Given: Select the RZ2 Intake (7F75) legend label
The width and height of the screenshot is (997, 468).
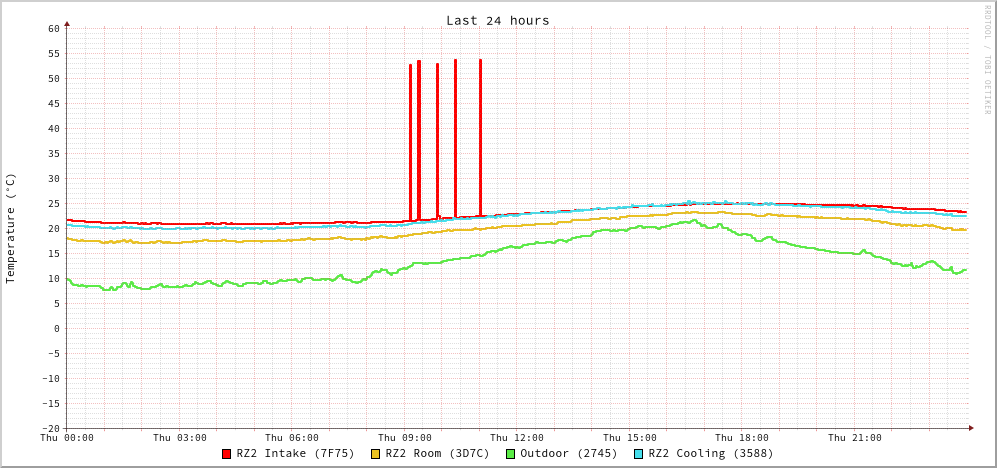Looking at the screenshot, I should [x=295, y=453].
